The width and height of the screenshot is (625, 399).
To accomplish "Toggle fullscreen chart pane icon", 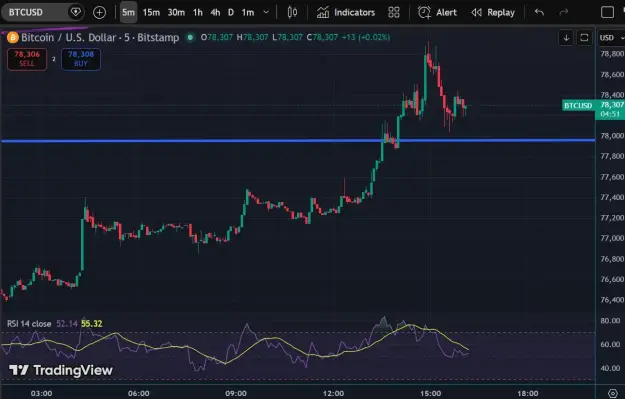I will coord(584,38).
